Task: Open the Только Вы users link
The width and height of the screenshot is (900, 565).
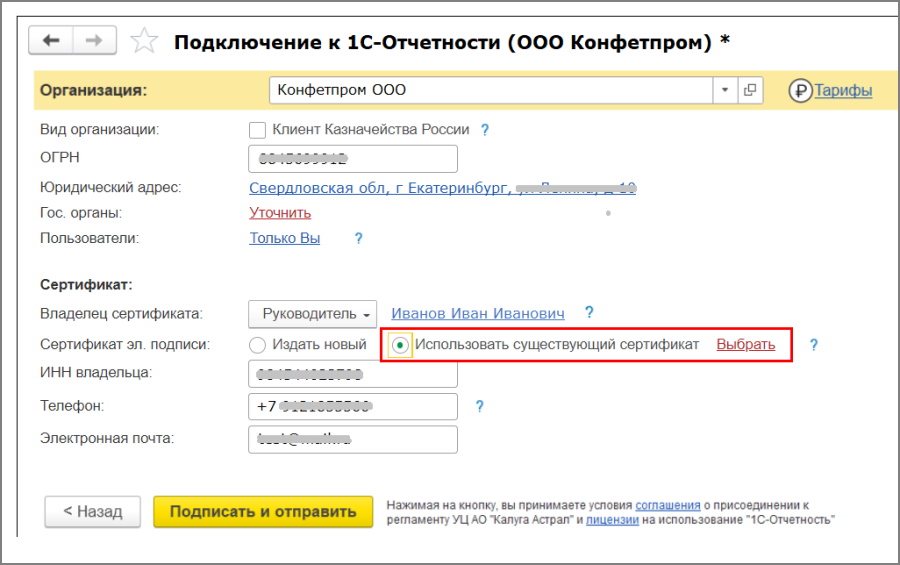Action: coord(285,238)
